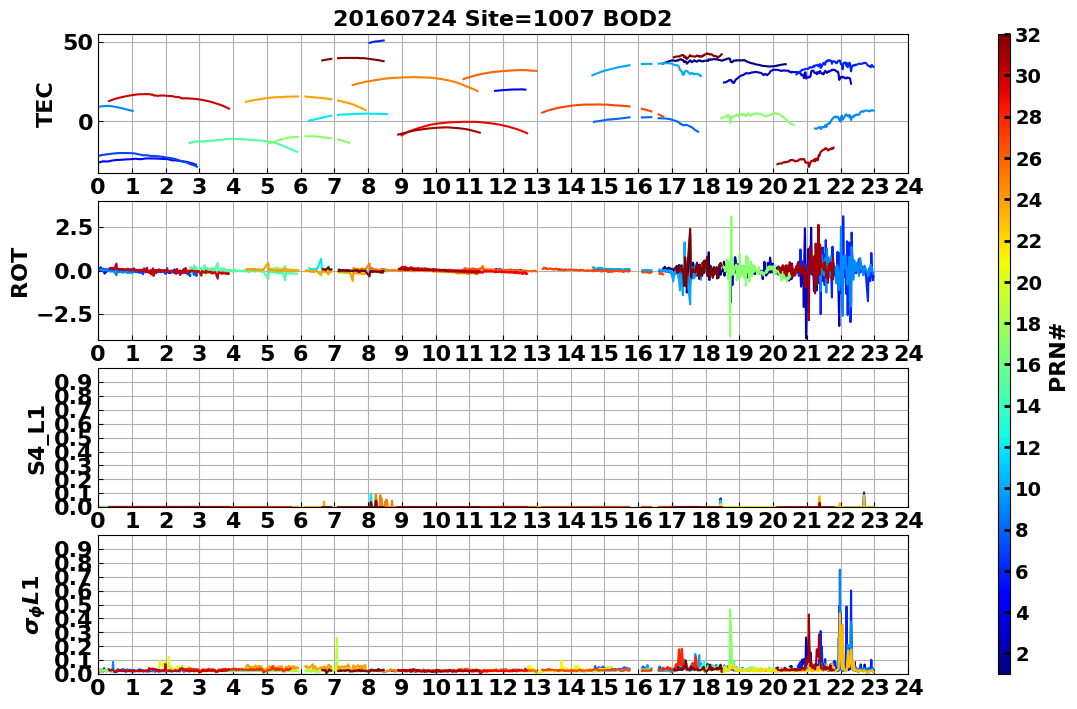The width and height of the screenshot is (1077, 709).
Task: Click hour '22' tick under sigma-phi panel
Action: pos(841,687)
